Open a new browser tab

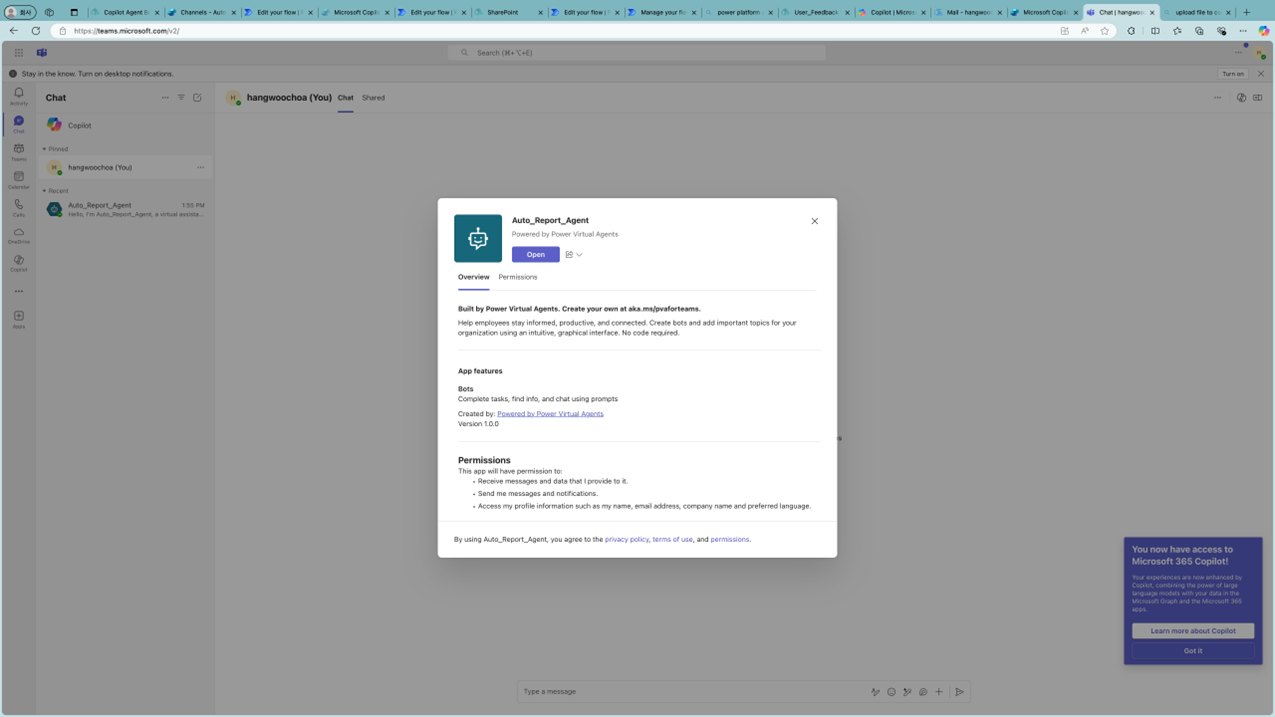pyautogui.click(x=1246, y=12)
